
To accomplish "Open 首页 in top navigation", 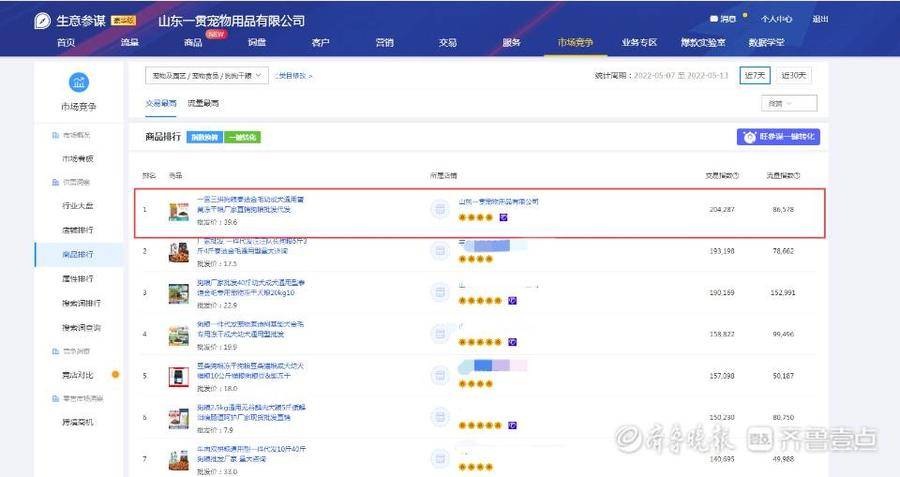I will 66,42.
